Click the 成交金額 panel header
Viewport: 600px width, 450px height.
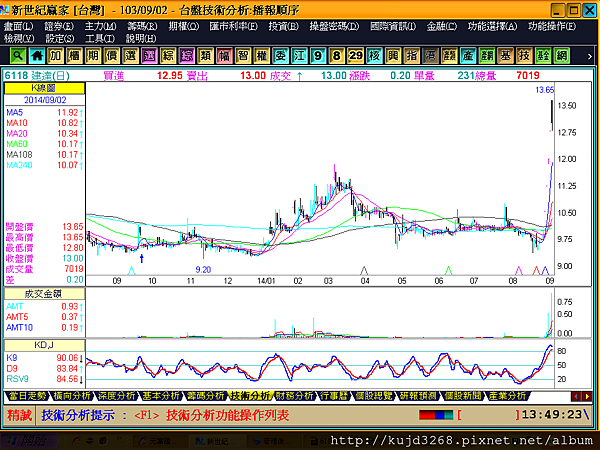click(44, 293)
